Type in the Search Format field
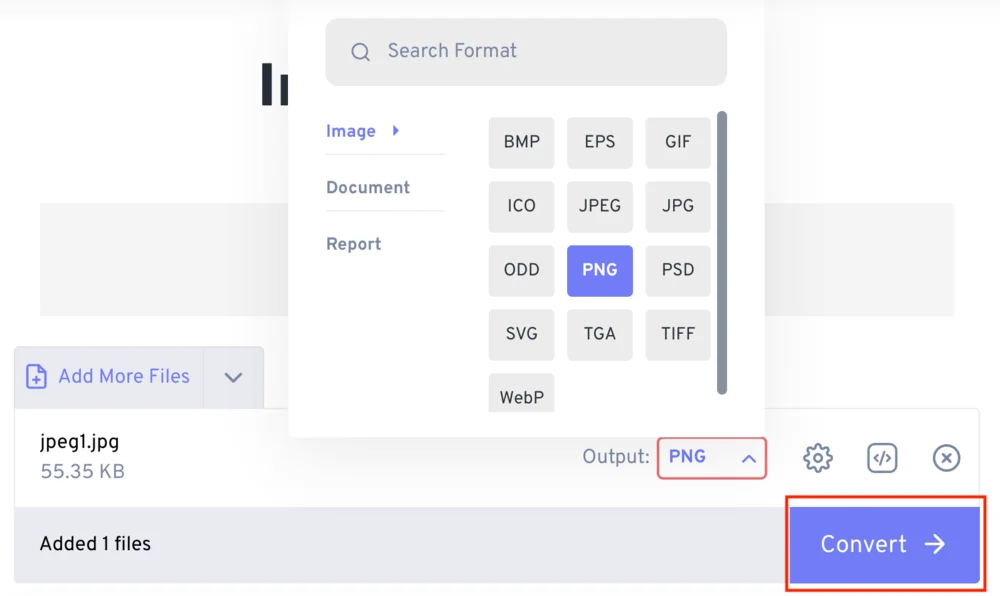This screenshot has width=1000, height=596. click(550, 51)
